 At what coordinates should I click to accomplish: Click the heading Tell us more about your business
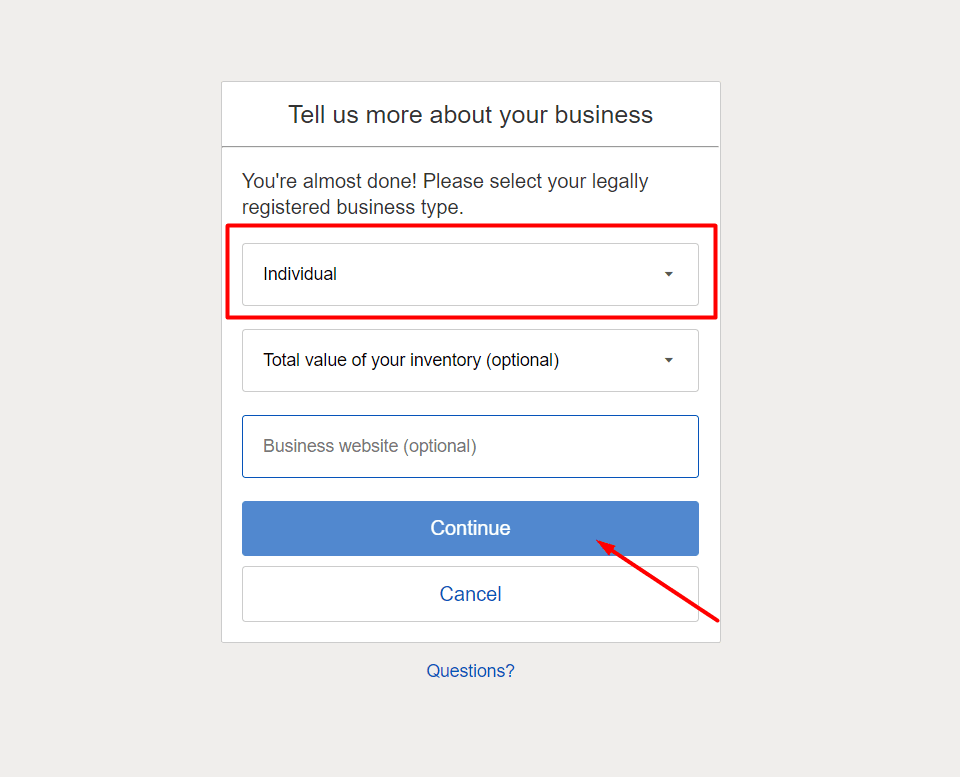(x=470, y=114)
